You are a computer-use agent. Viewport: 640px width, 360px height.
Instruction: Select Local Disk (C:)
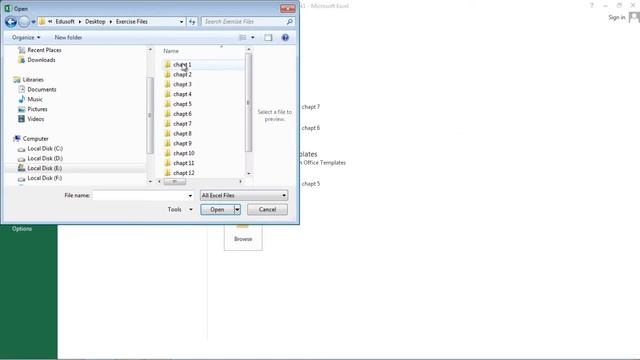pyautogui.click(x=40, y=149)
